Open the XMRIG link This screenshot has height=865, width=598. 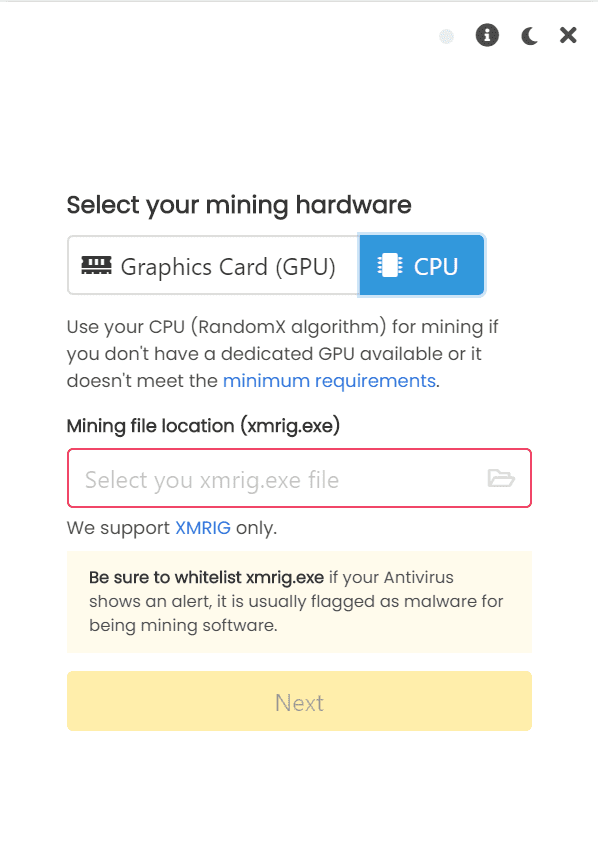pos(203,527)
